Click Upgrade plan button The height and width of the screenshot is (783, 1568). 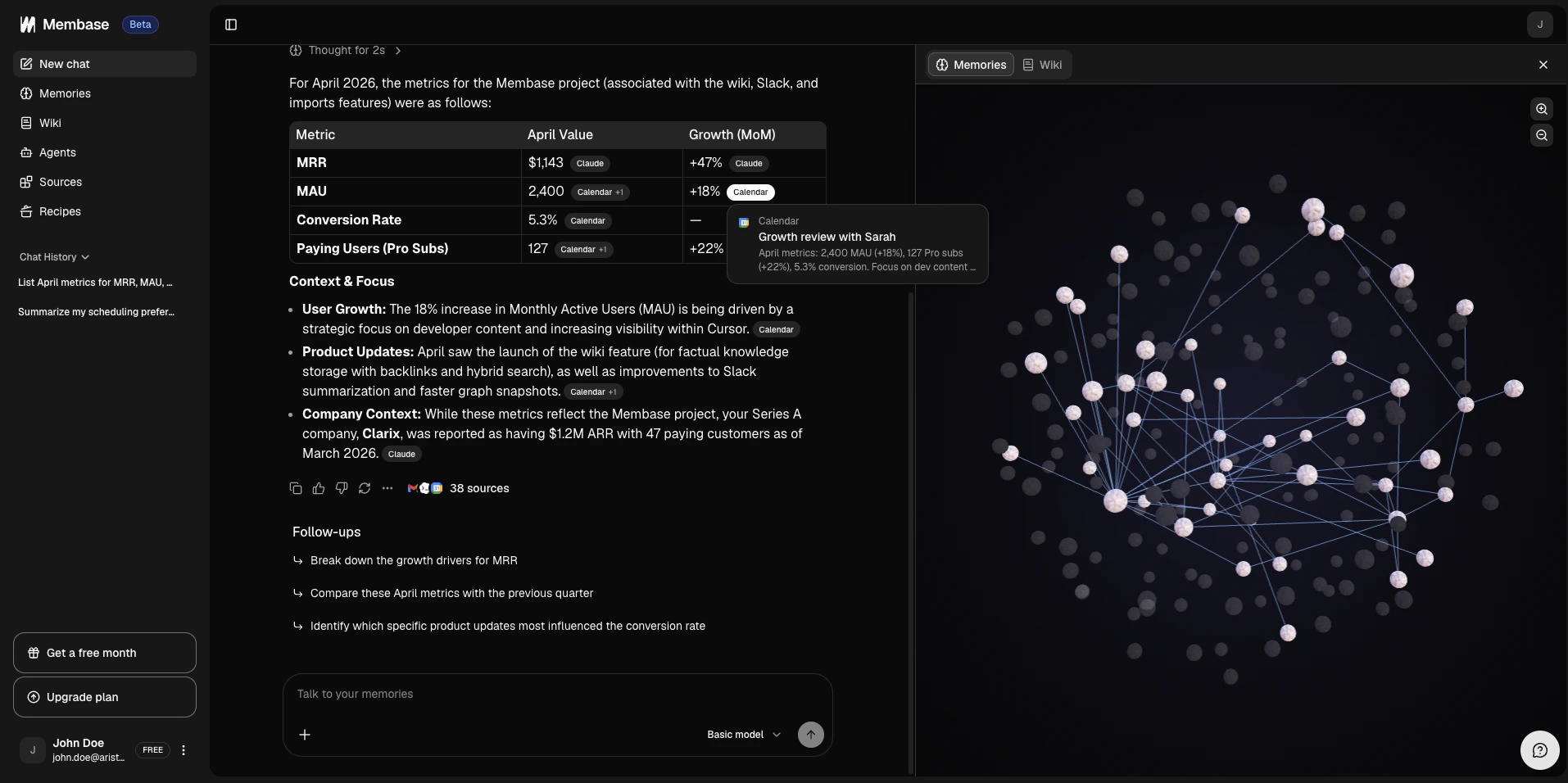105,697
